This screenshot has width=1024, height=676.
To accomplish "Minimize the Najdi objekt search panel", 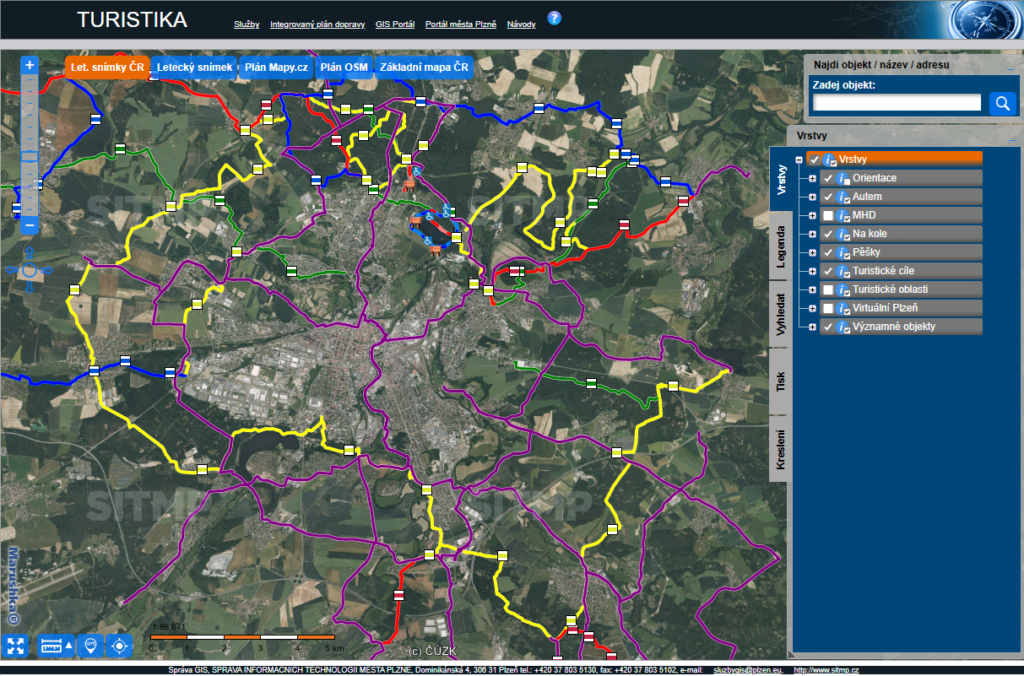I will pyautogui.click(x=1010, y=67).
